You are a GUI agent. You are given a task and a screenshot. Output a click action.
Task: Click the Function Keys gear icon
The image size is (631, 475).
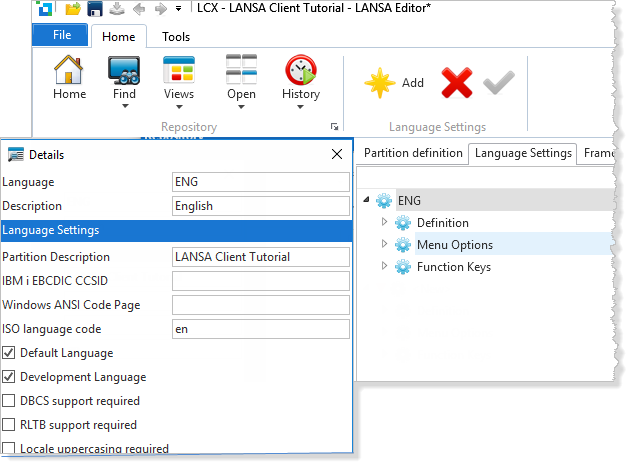click(403, 267)
